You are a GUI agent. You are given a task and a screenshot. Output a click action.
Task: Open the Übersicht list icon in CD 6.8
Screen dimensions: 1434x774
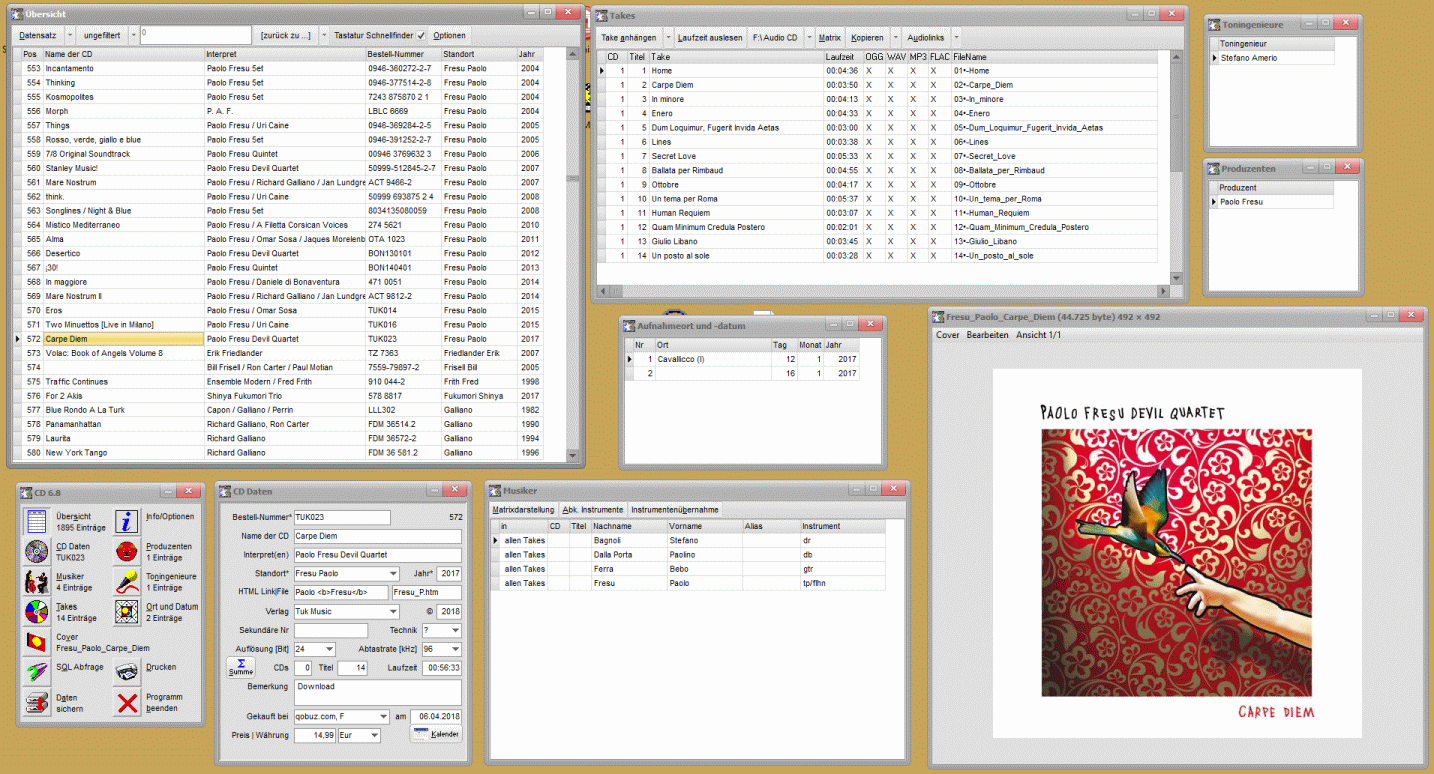(36, 521)
